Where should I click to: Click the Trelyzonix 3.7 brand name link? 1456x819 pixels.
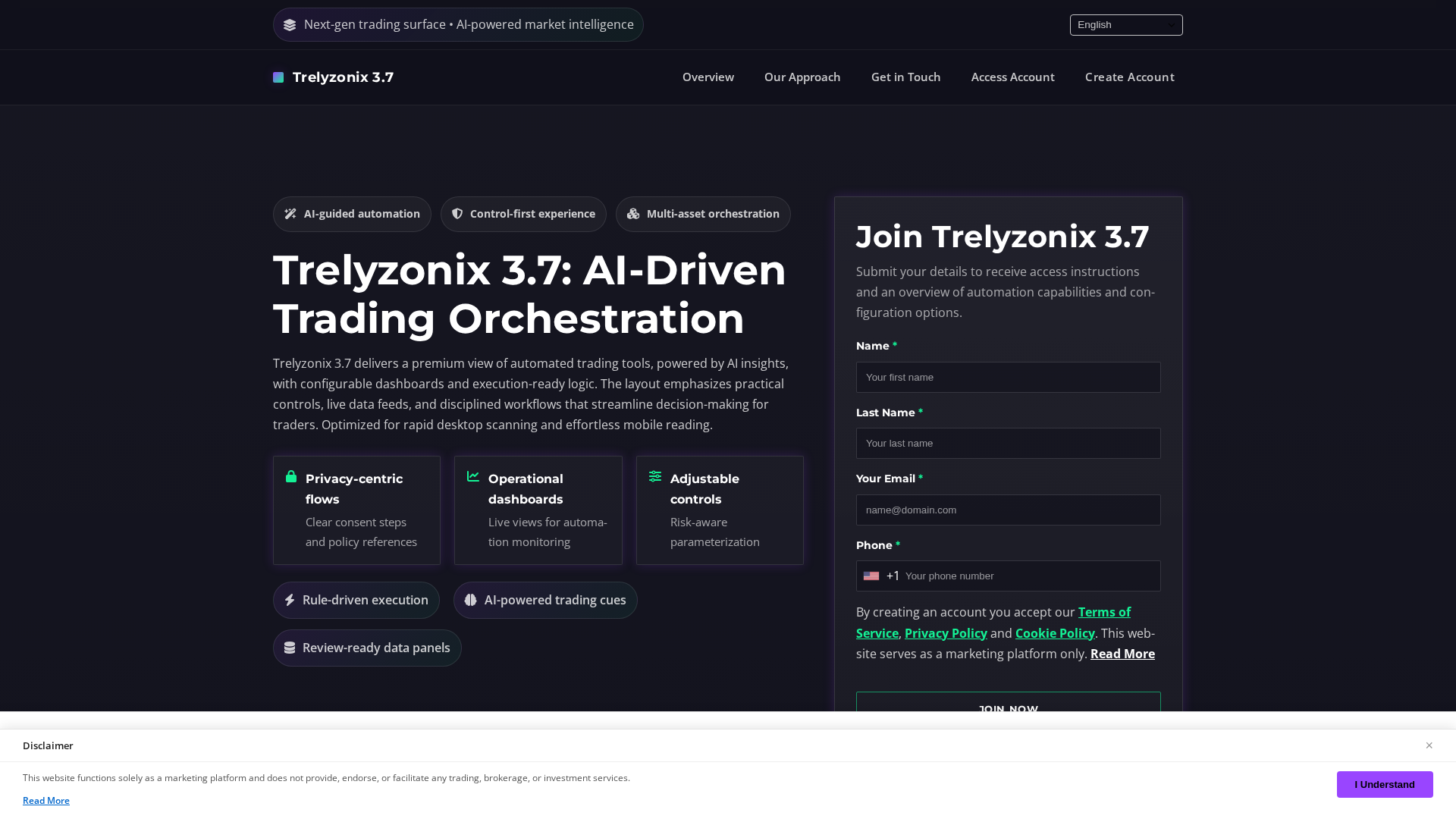pos(343,77)
